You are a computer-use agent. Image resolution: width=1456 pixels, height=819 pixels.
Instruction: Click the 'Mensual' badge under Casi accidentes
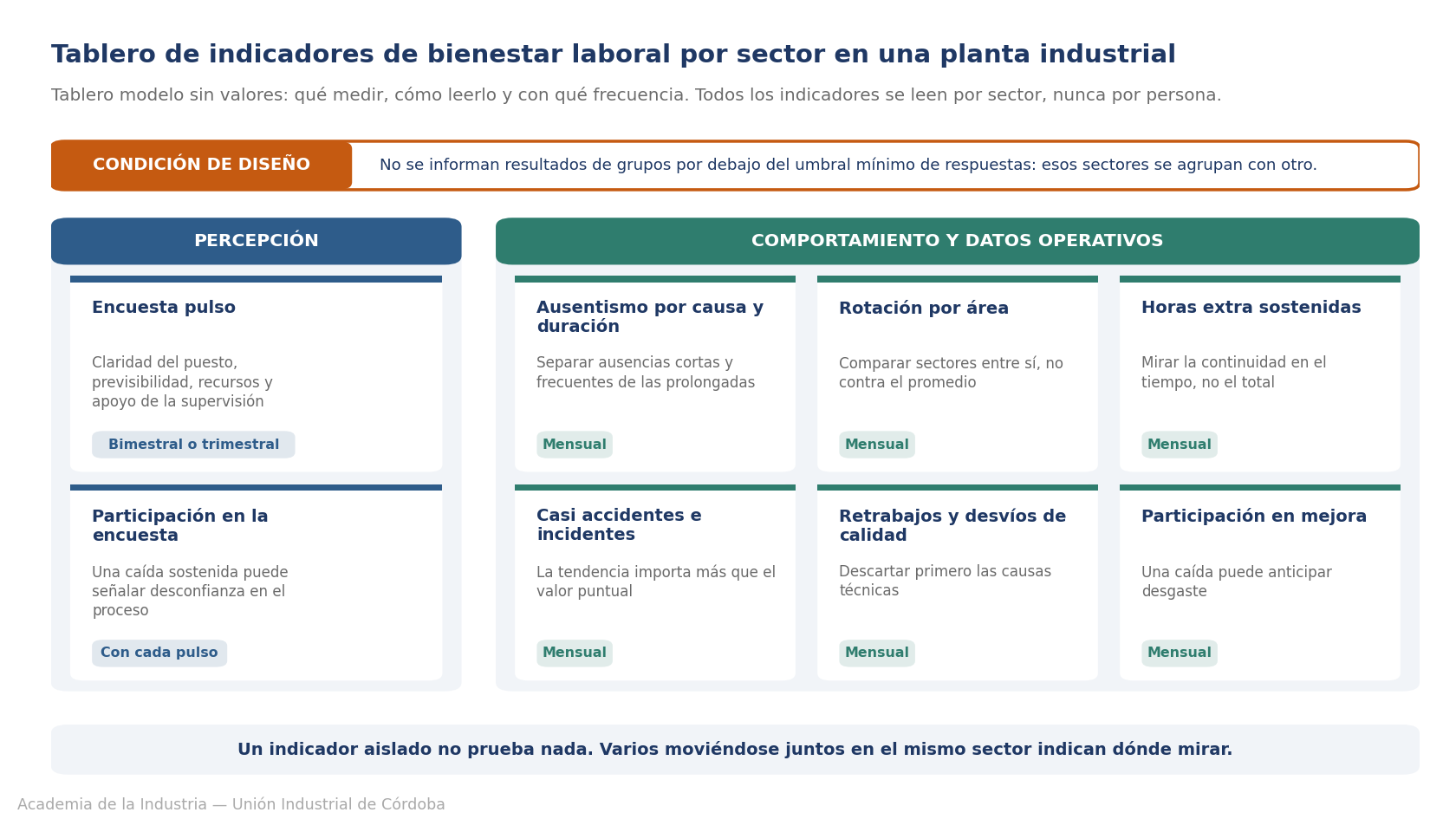tap(575, 653)
